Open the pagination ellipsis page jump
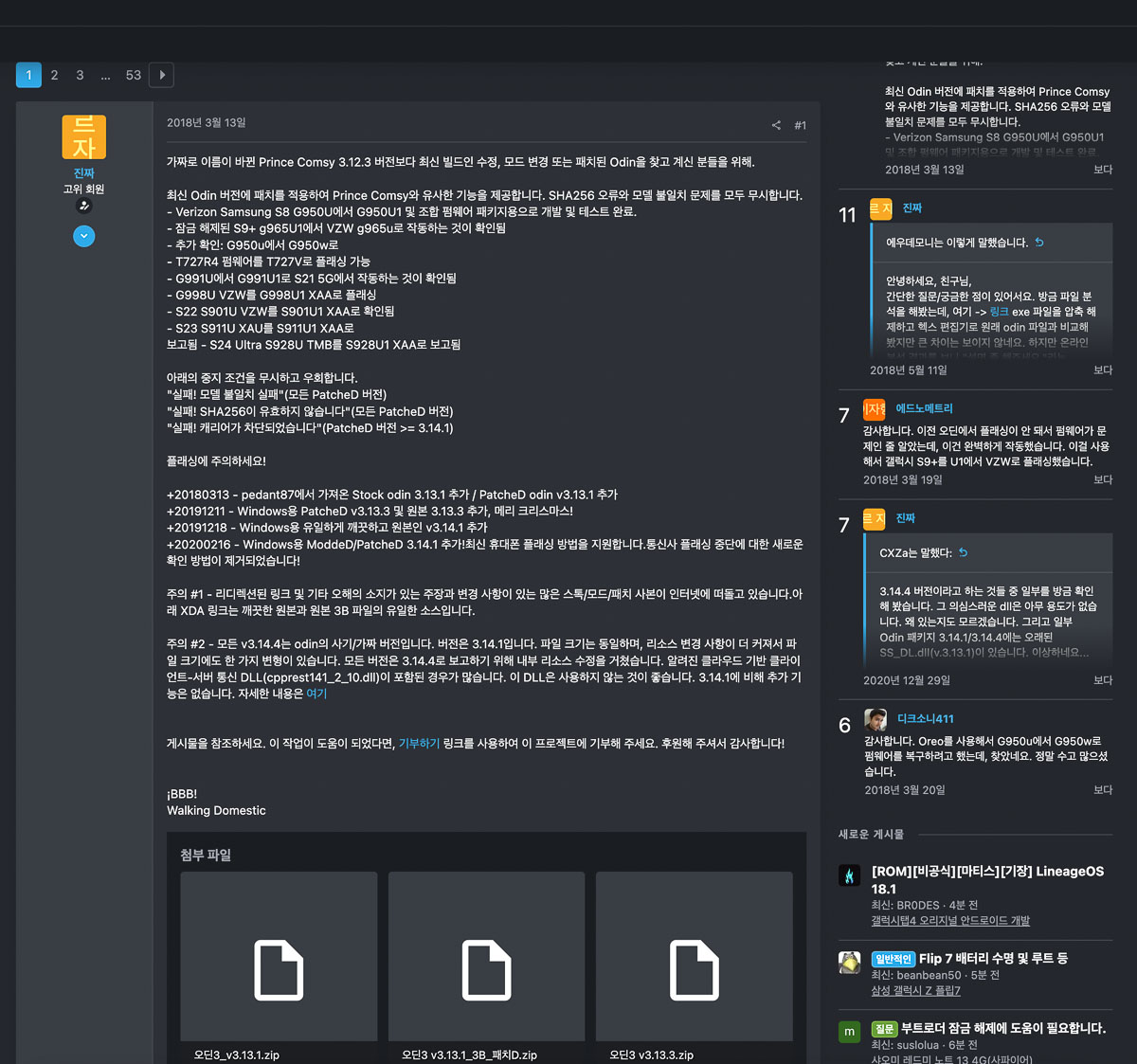The width and height of the screenshot is (1137, 1064). pyautogui.click(x=105, y=75)
